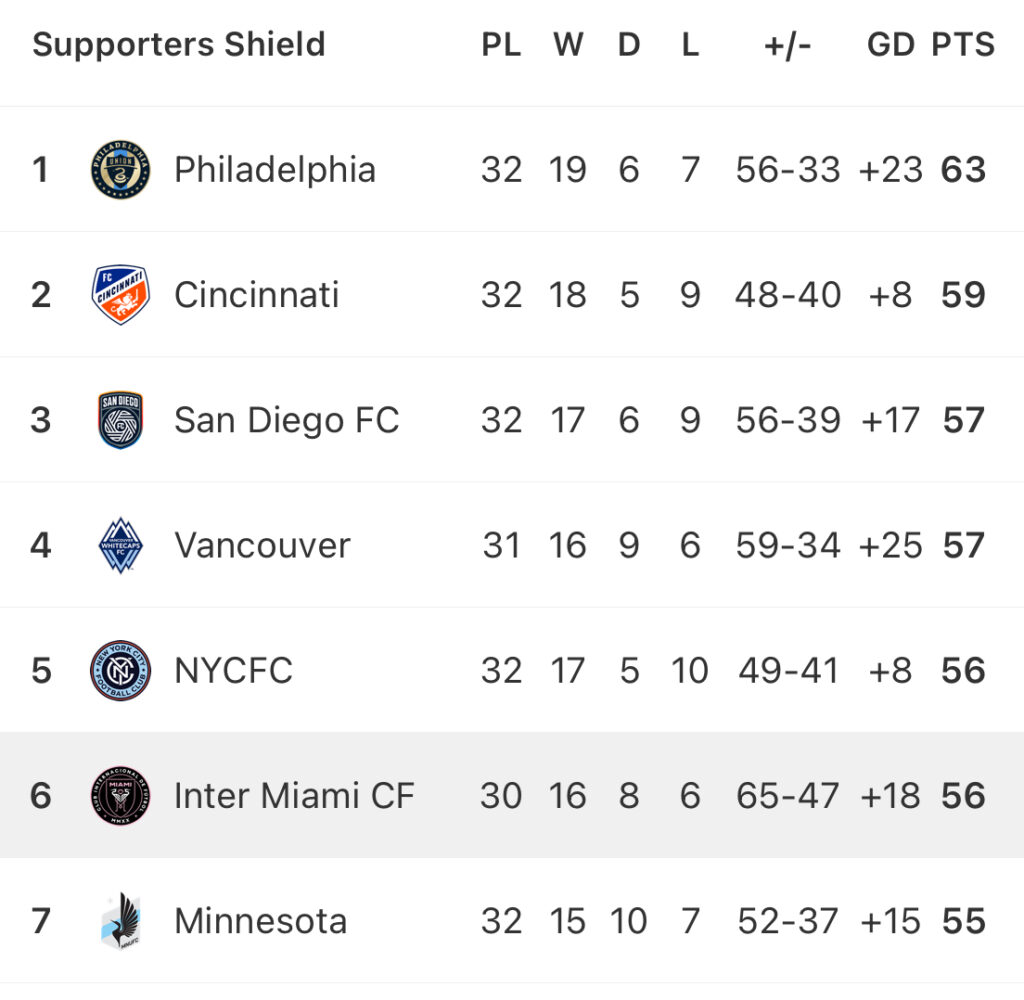The image size is (1024, 1000).
Task: Click the +/- goals column header
Action: tap(788, 46)
